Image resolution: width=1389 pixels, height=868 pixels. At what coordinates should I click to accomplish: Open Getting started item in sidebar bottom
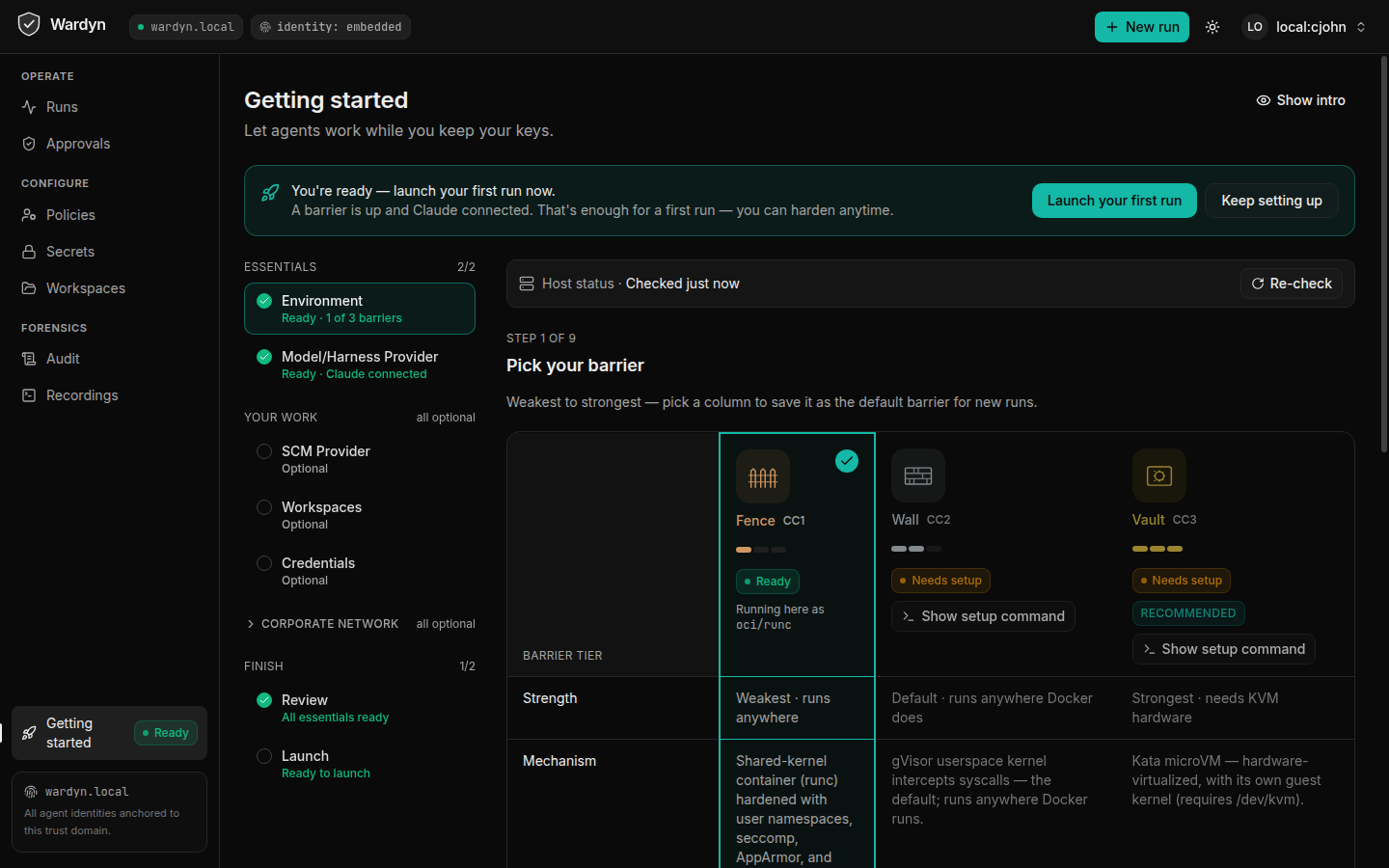pos(109,733)
